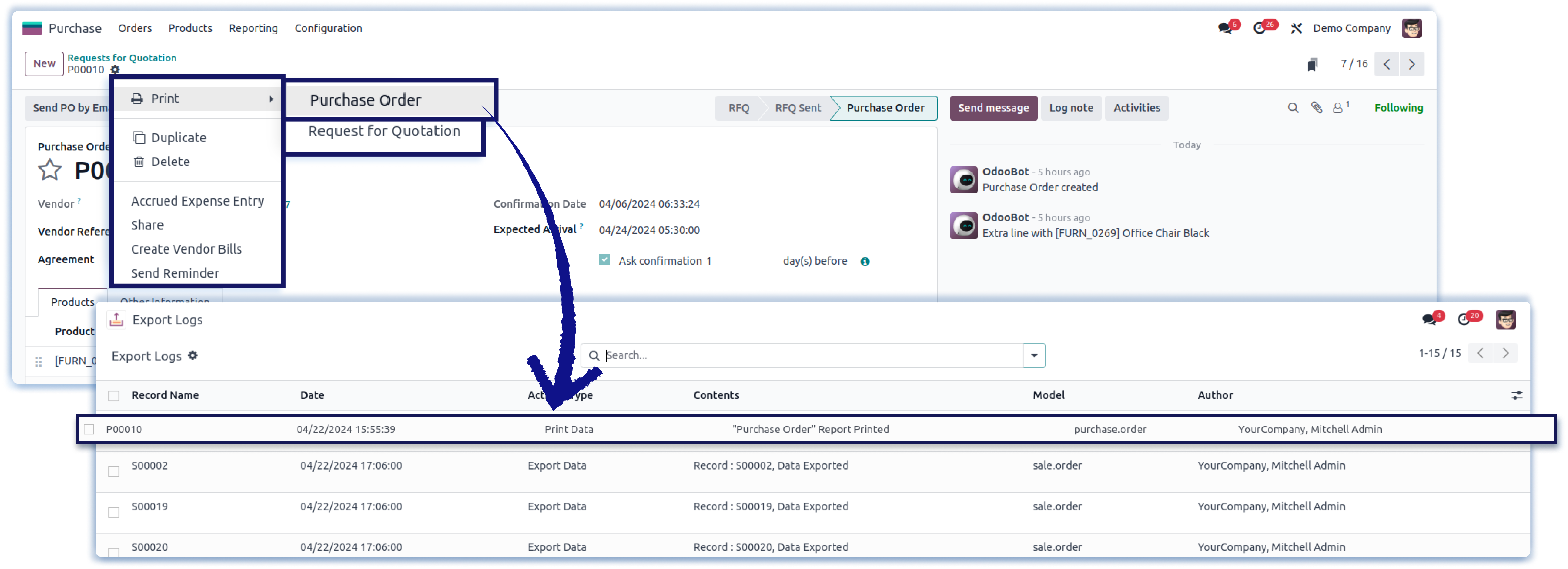Open user avatar in Purchase window
The height and width of the screenshot is (569, 1568).
coord(1412,28)
